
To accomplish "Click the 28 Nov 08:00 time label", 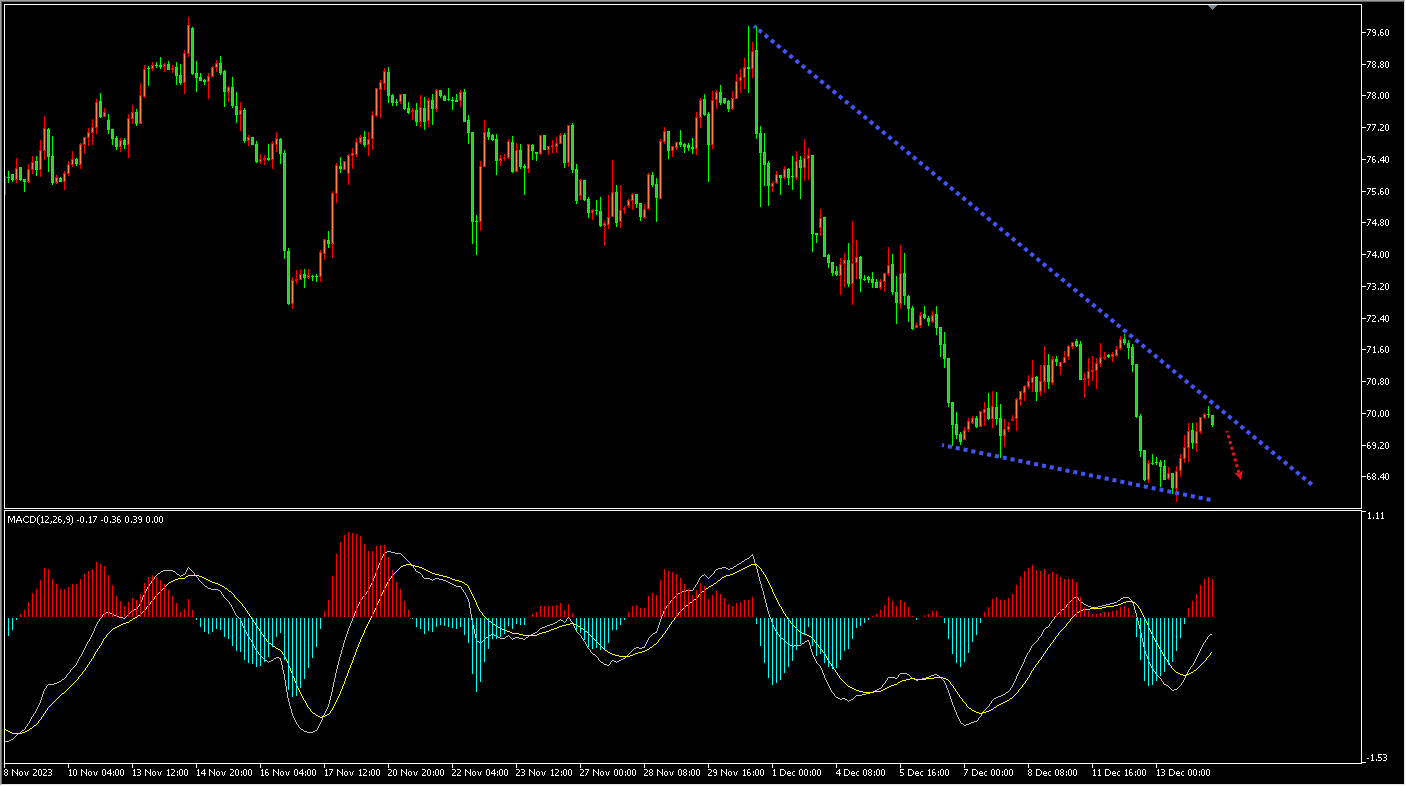I will [672, 773].
